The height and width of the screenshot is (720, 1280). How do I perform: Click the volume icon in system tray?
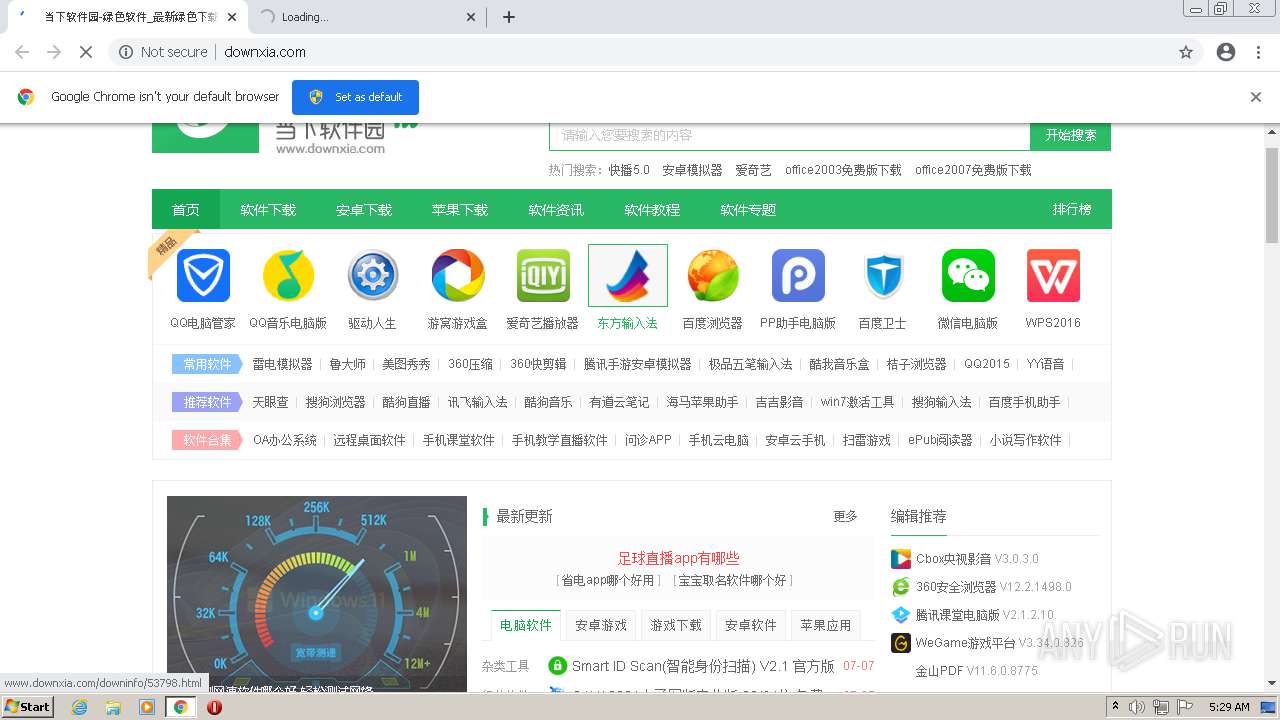pos(1137,707)
